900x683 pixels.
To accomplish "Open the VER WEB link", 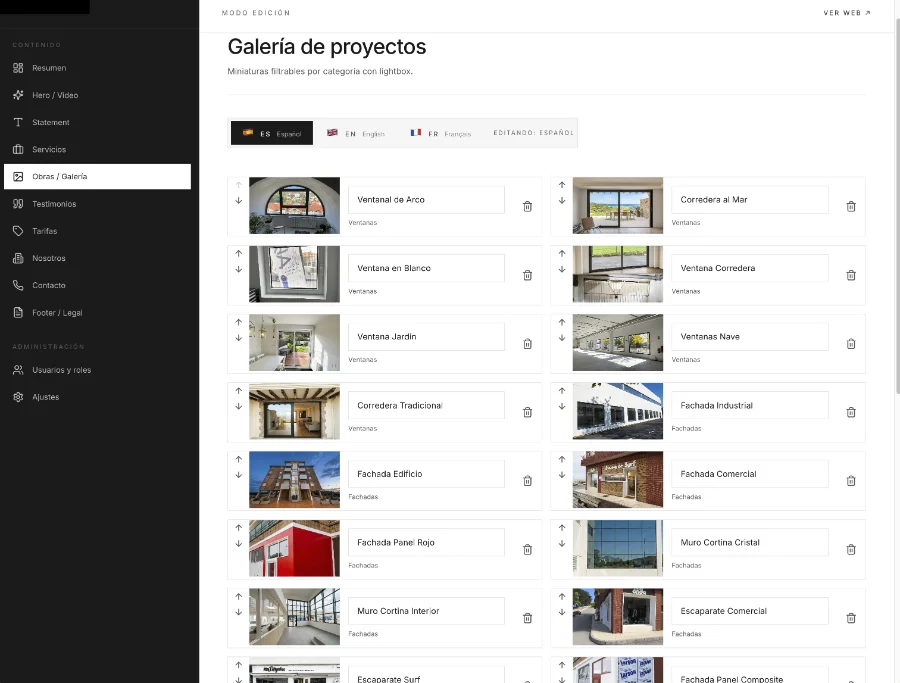I will pyautogui.click(x=847, y=13).
